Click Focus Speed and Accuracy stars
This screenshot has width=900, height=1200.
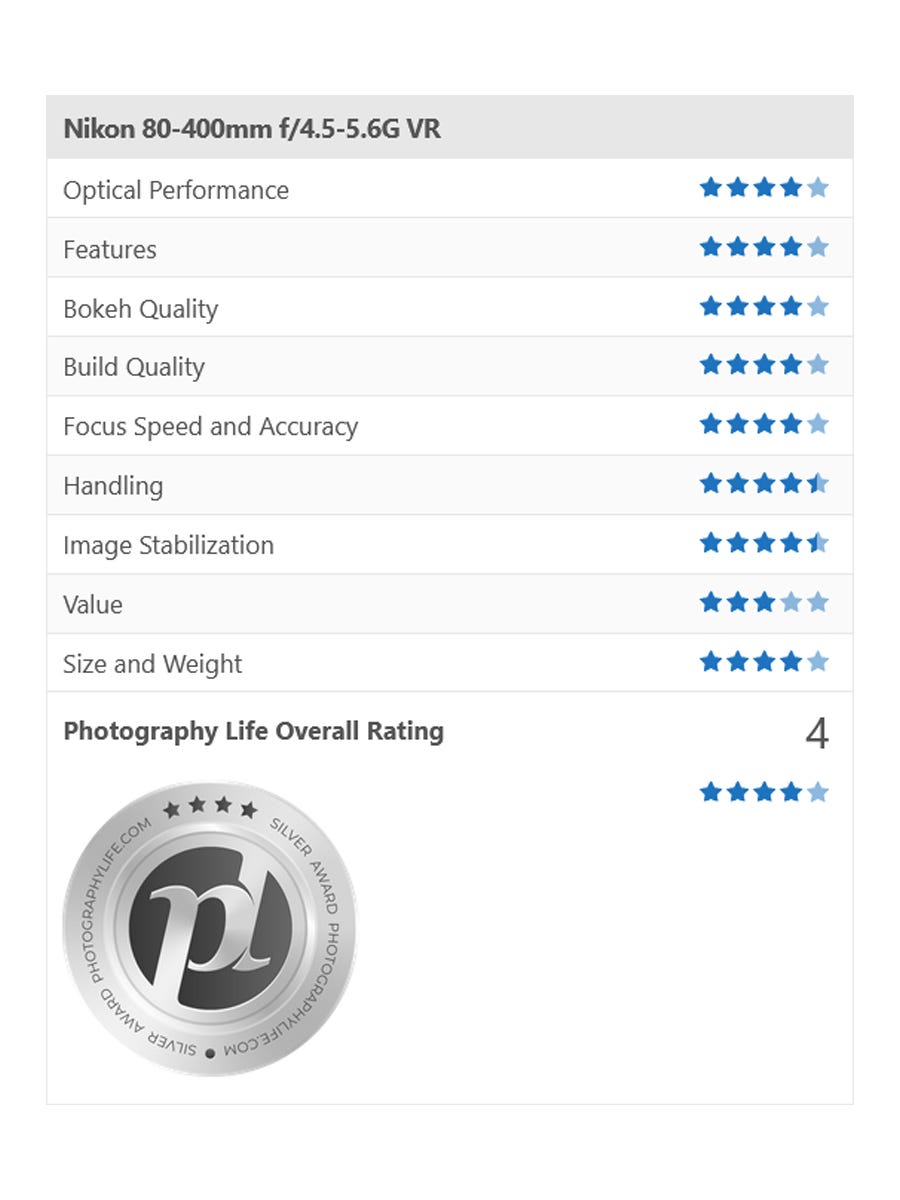click(764, 424)
